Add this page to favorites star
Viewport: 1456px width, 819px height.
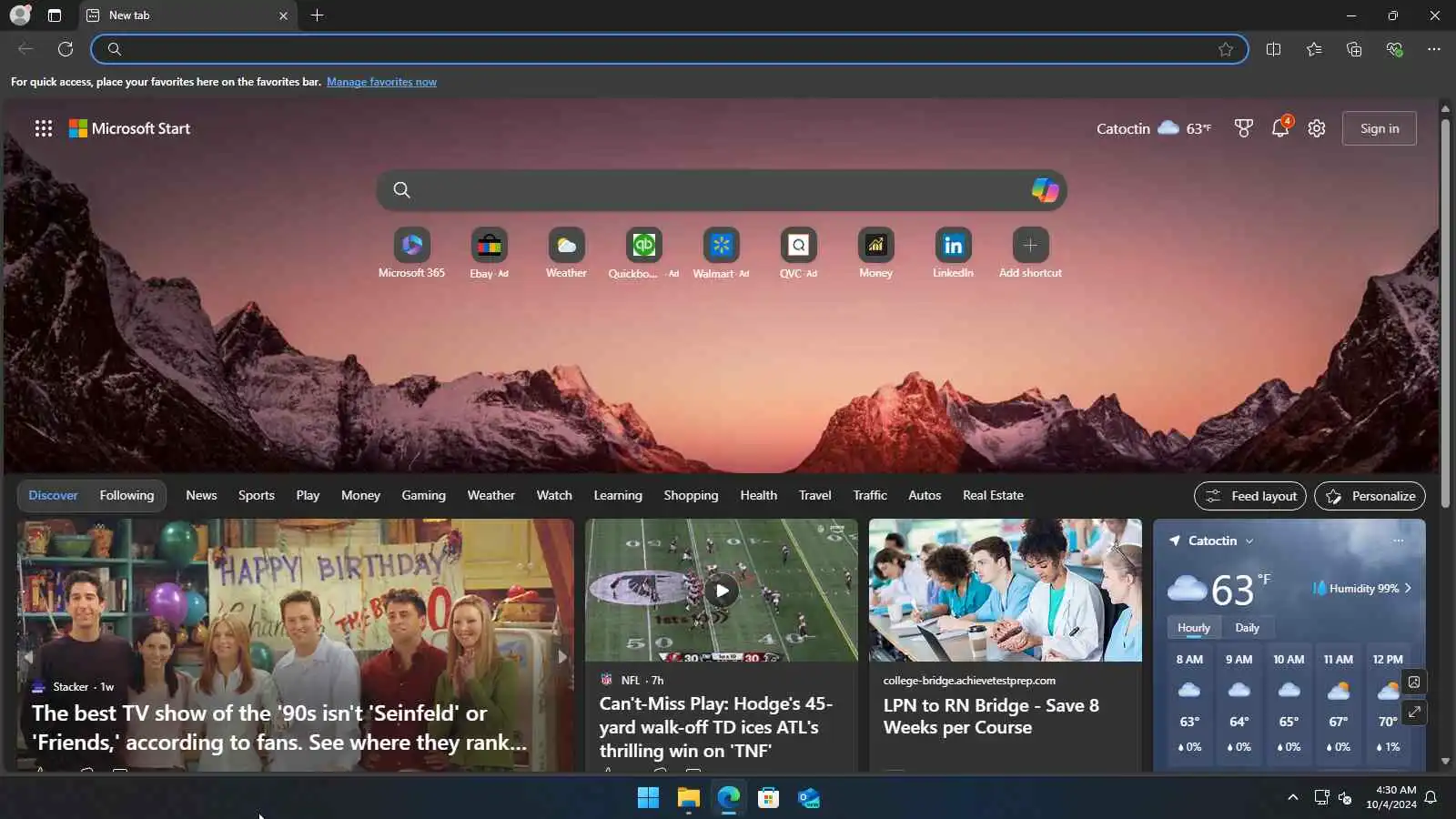coord(1226,49)
